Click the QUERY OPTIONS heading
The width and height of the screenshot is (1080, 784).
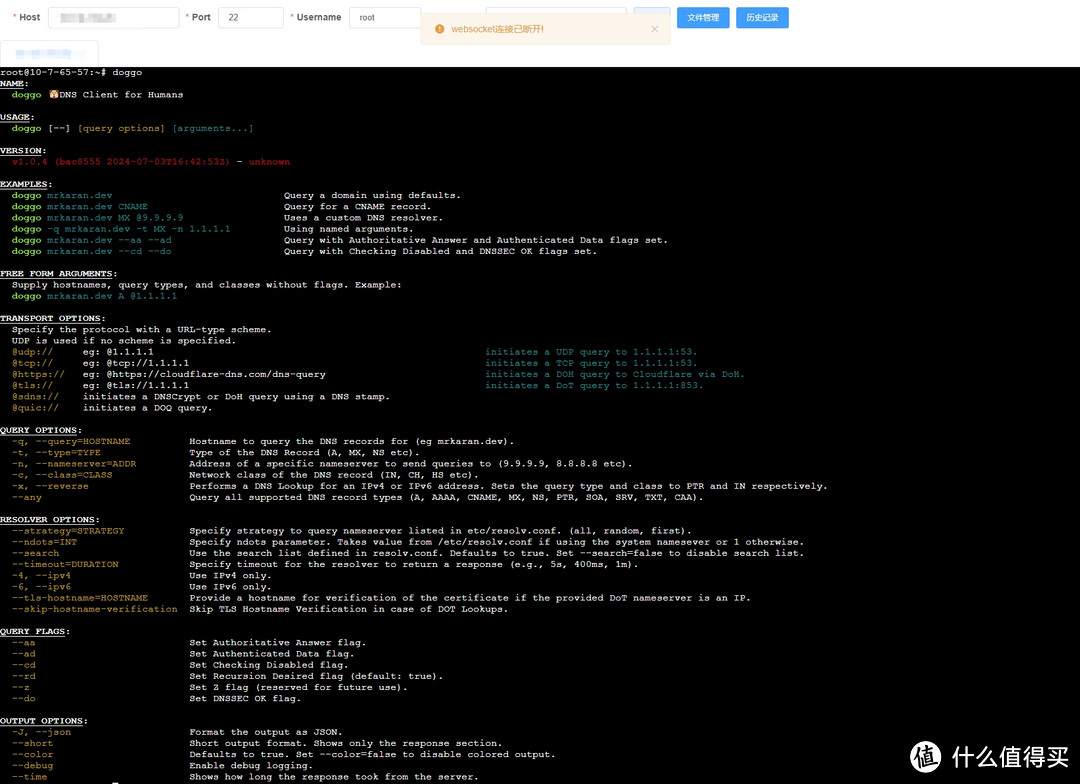click(x=36, y=430)
